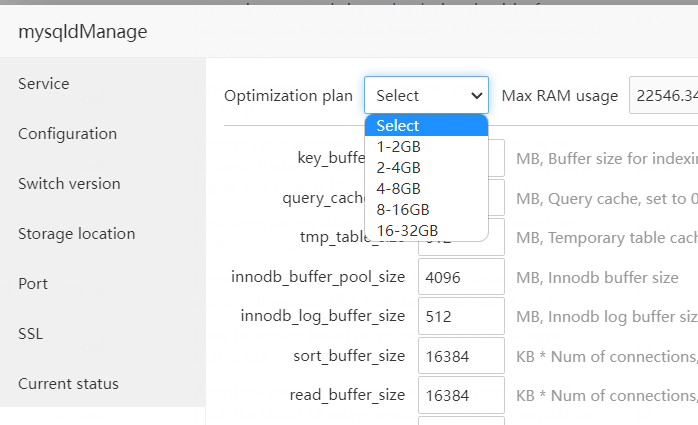The width and height of the screenshot is (698, 425).
Task: Open the Service tab in sidebar
Action: point(43,84)
